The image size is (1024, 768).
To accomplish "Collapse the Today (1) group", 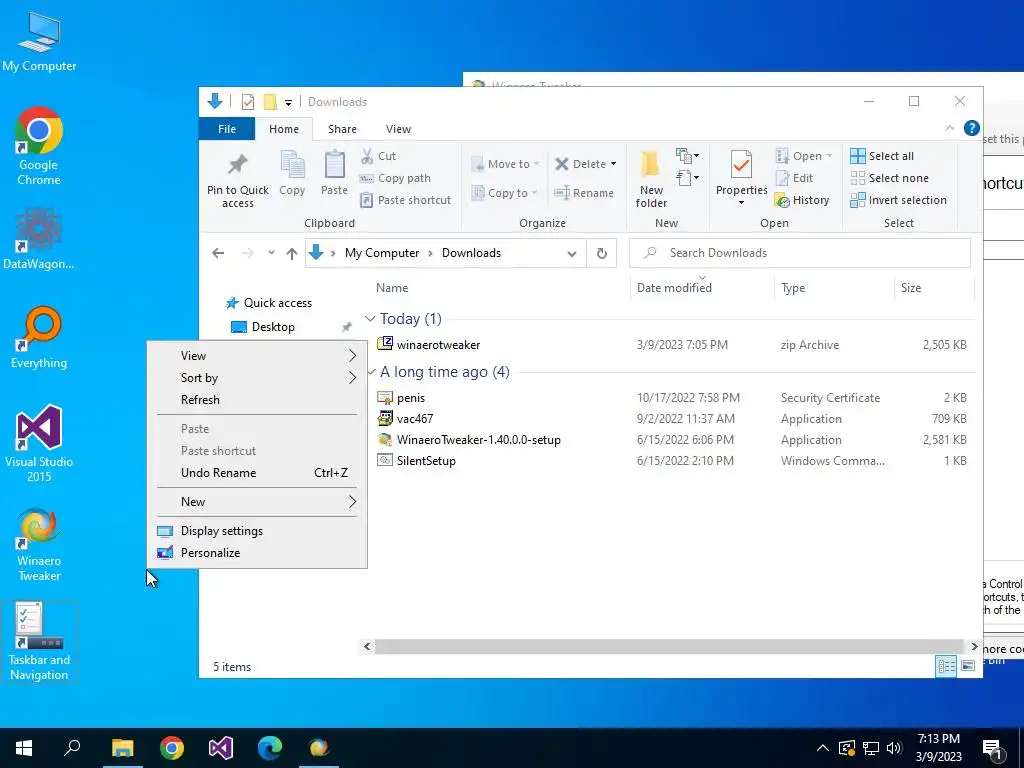I will pos(370,319).
